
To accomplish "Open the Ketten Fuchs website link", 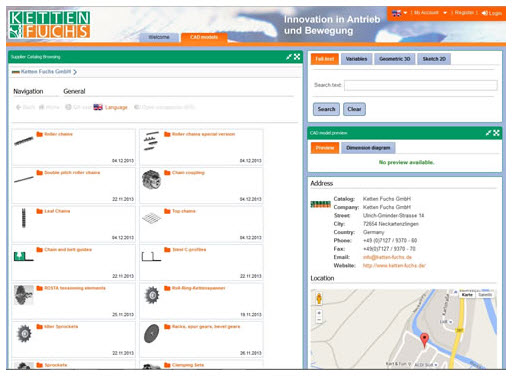I will pos(394,266).
